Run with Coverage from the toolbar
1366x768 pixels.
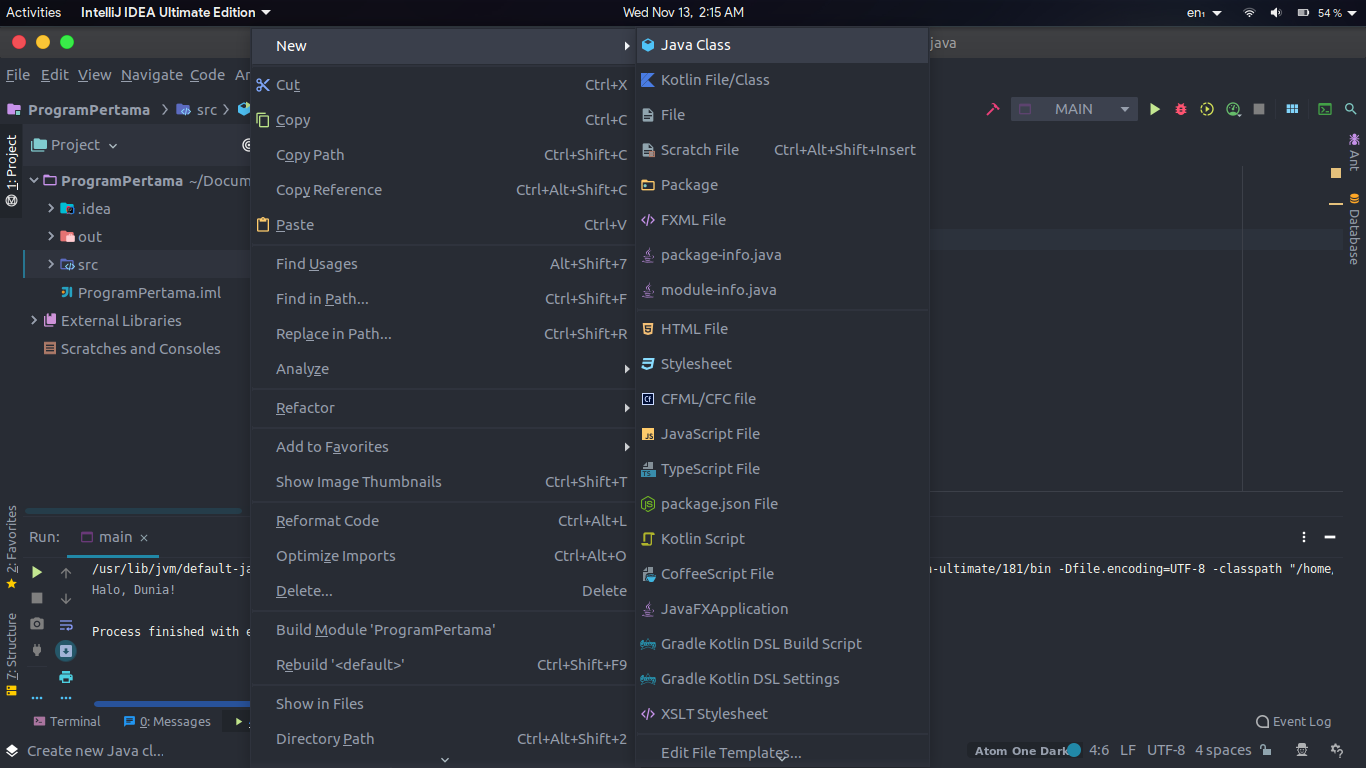(x=1207, y=109)
